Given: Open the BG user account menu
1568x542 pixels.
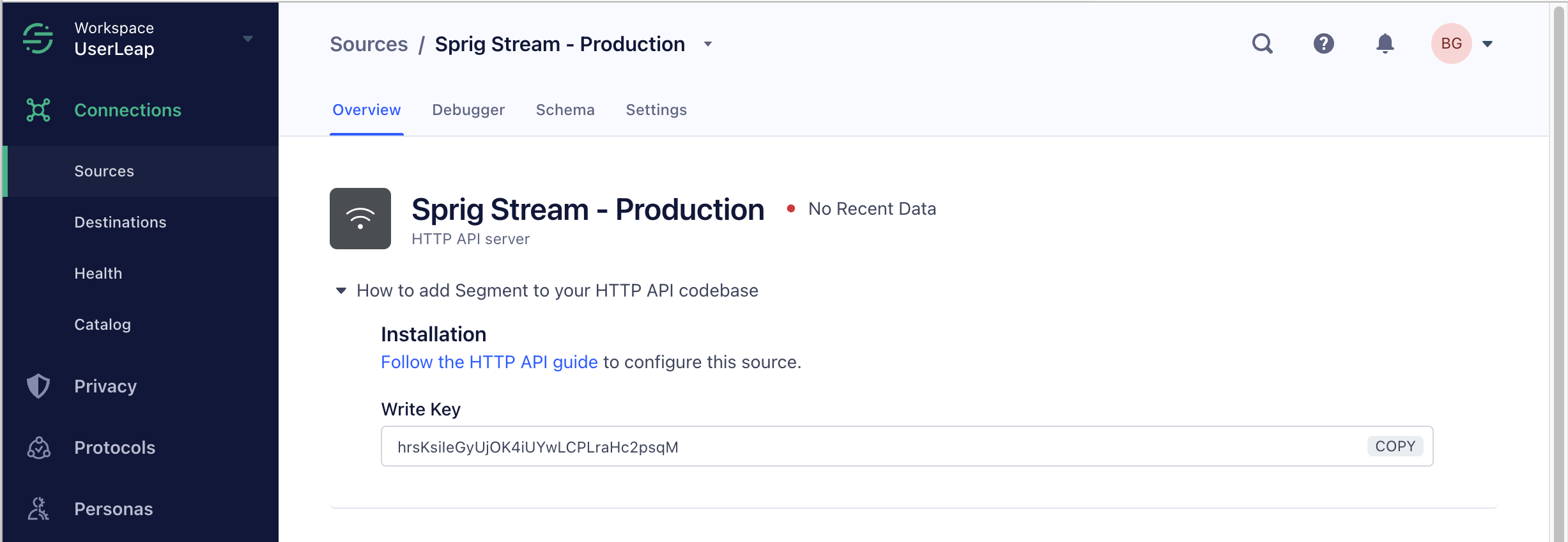Looking at the screenshot, I should (x=1462, y=43).
